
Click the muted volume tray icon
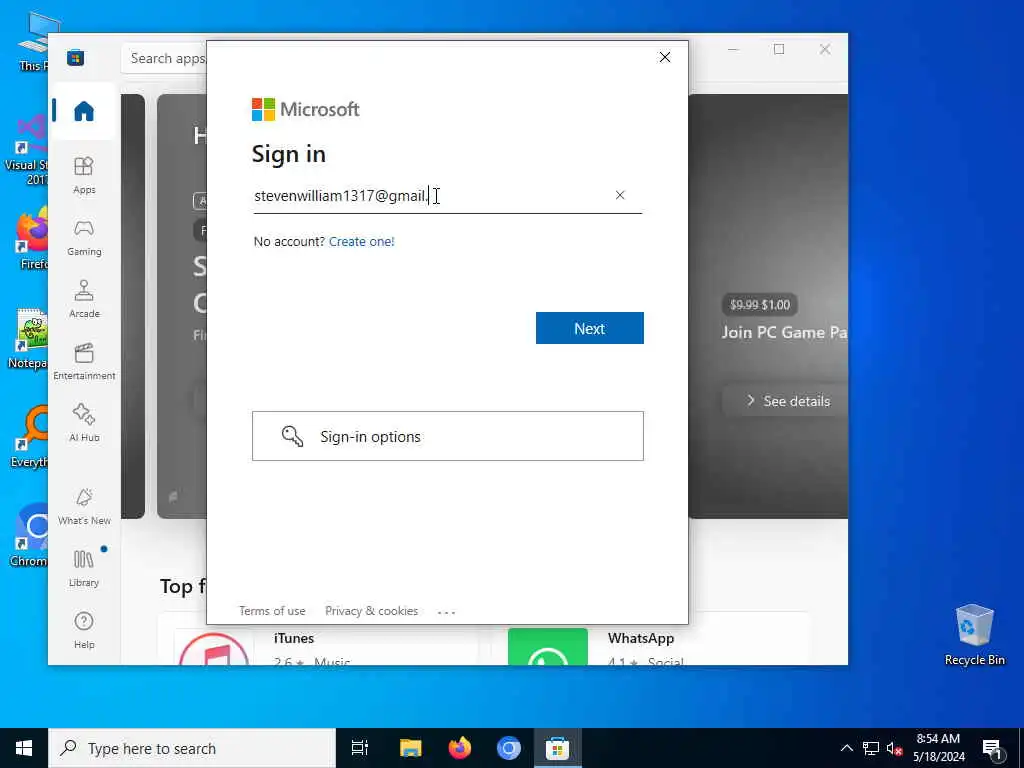(x=894, y=748)
